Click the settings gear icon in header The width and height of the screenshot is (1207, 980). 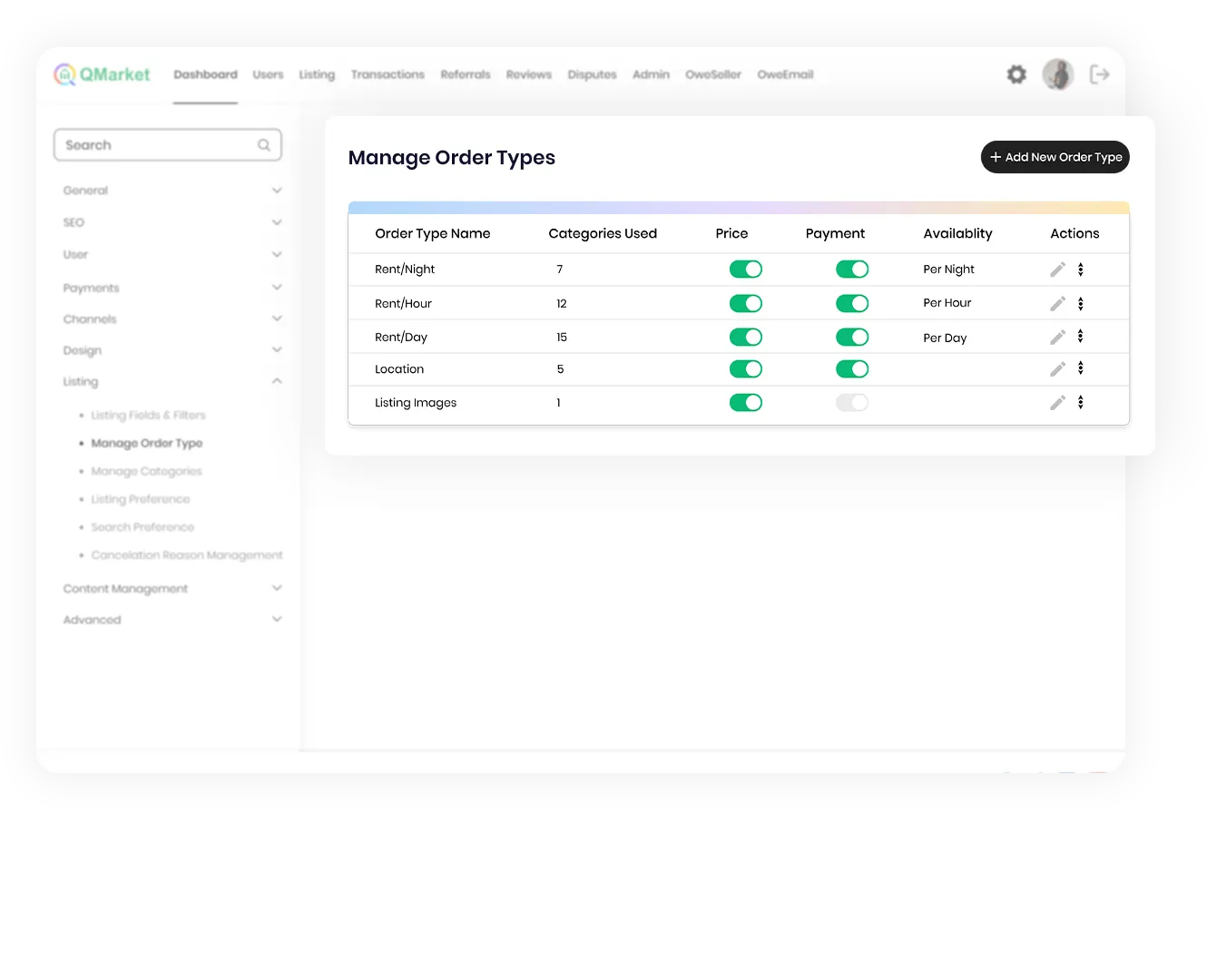click(x=1016, y=74)
